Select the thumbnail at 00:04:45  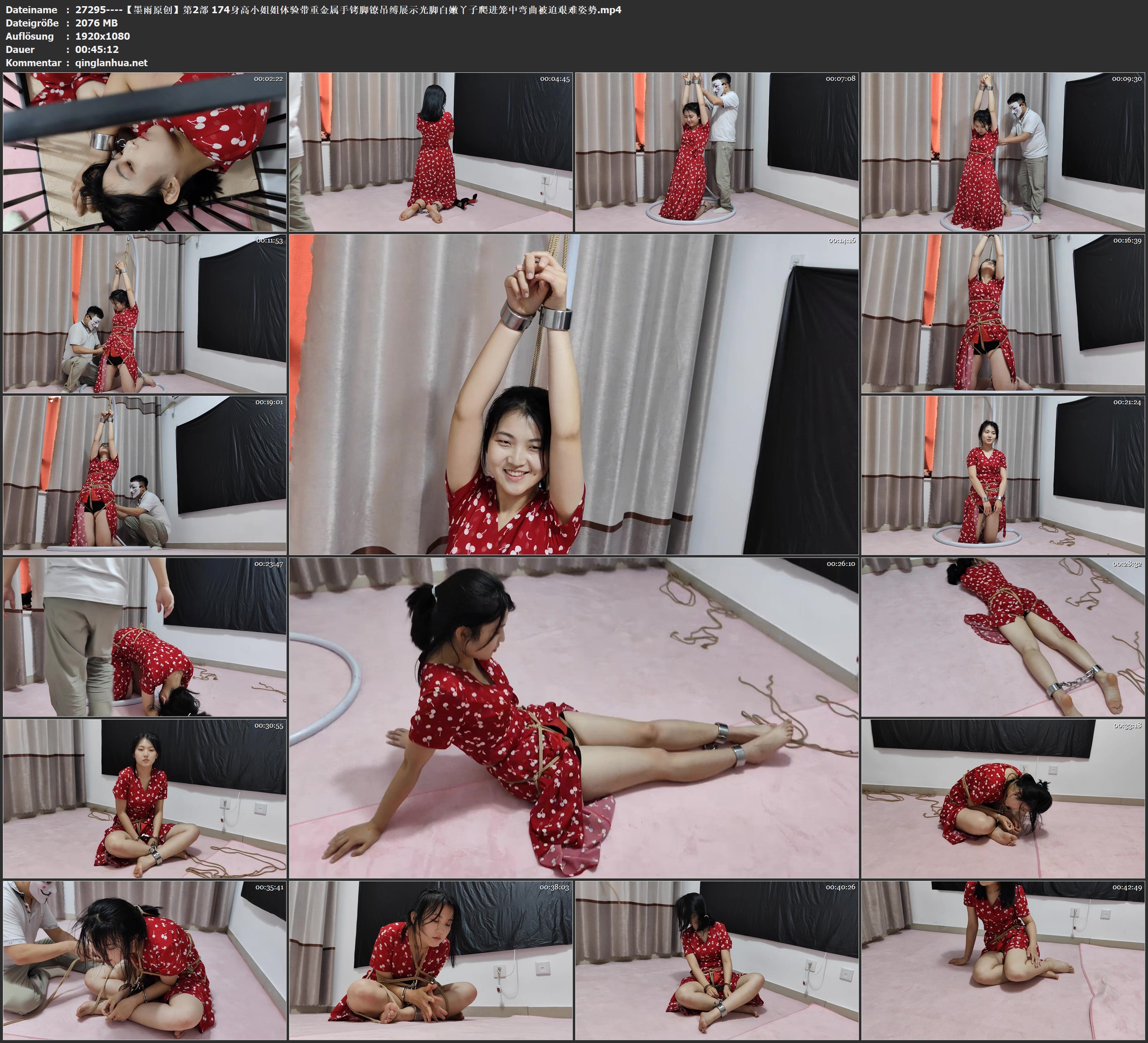(430, 152)
